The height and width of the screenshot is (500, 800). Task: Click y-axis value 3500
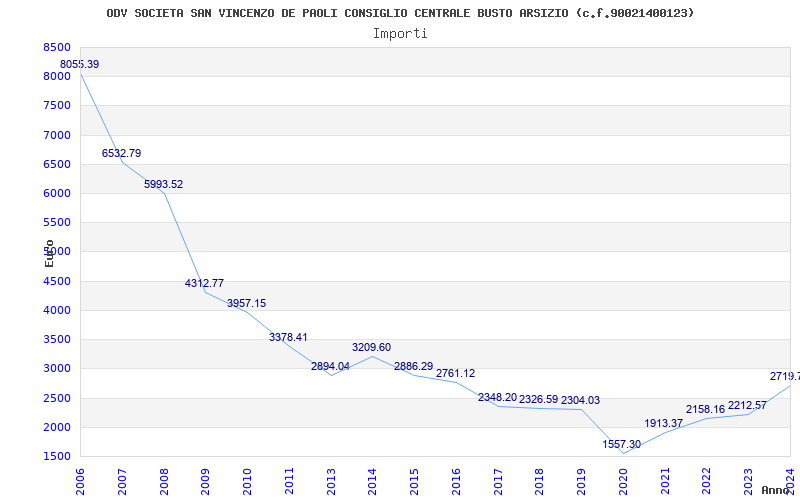pos(57,339)
